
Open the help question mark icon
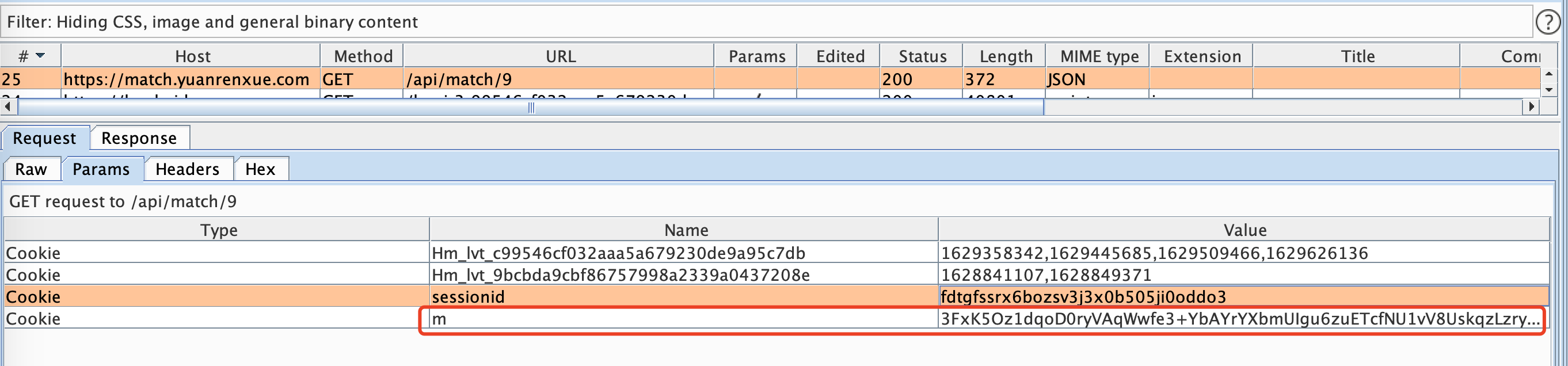(1547, 22)
